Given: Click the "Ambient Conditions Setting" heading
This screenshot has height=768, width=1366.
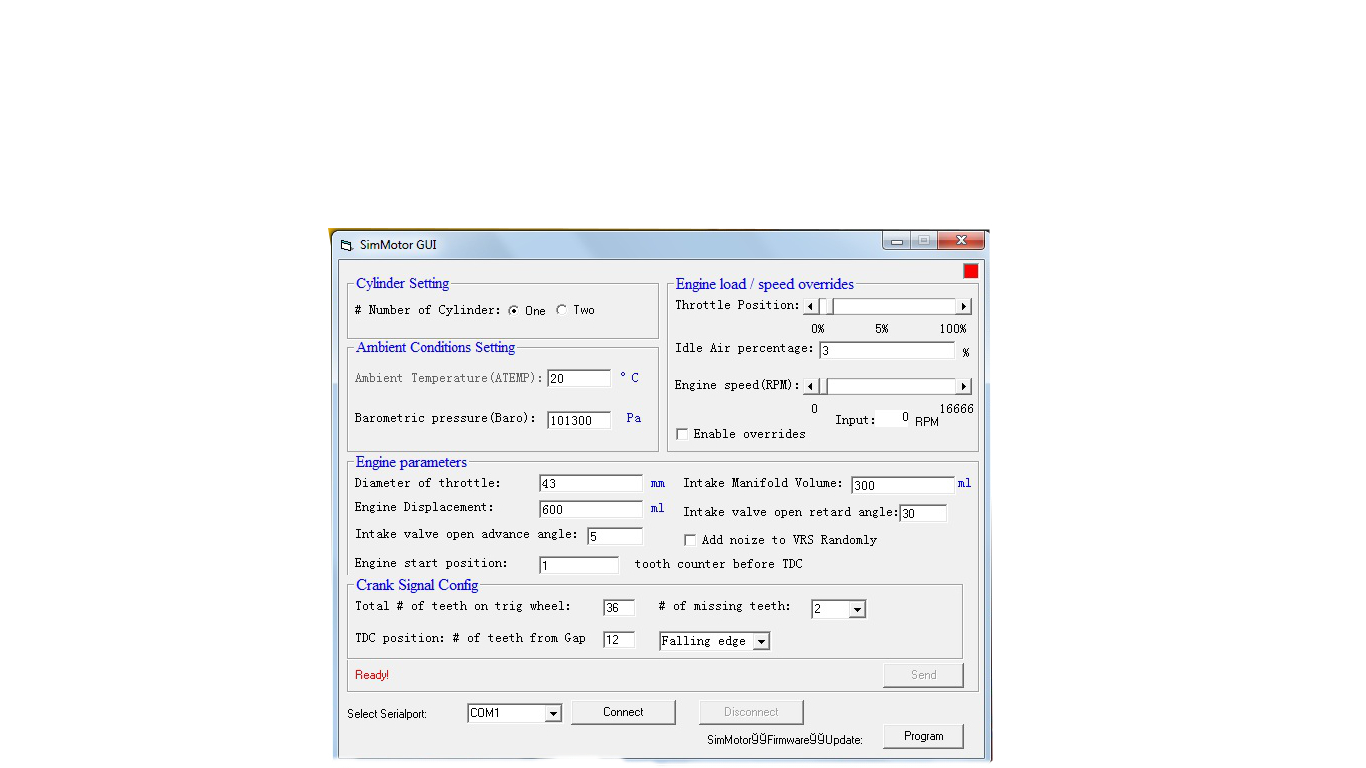Looking at the screenshot, I should [436, 347].
